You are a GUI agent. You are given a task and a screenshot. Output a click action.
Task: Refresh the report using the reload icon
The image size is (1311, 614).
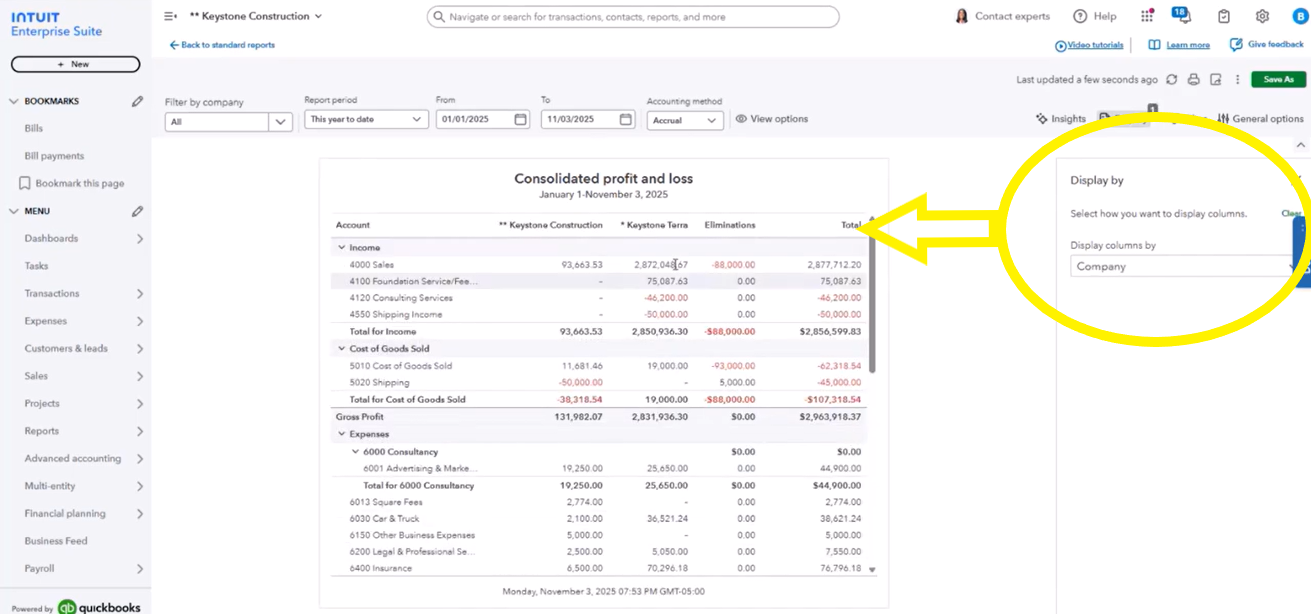(x=1172, y=80)
